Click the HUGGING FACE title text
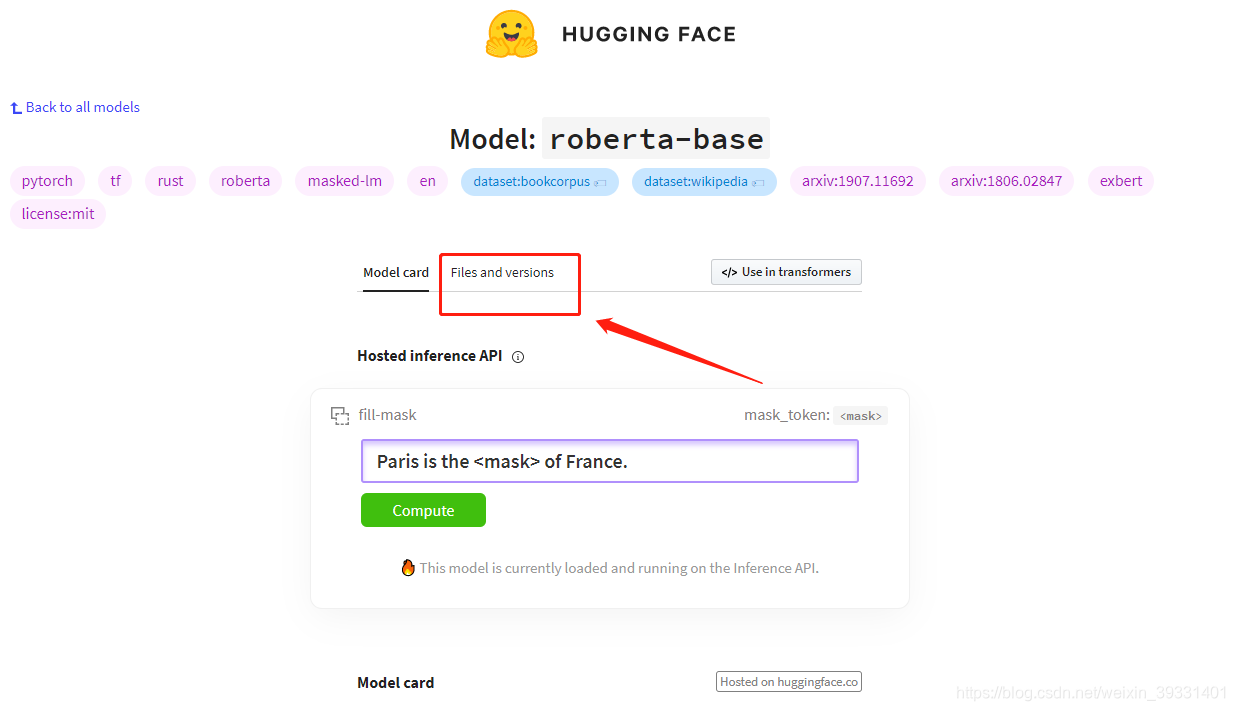Image resolution: width=1235 pixels, height=711 pixels. click(649, 34)
